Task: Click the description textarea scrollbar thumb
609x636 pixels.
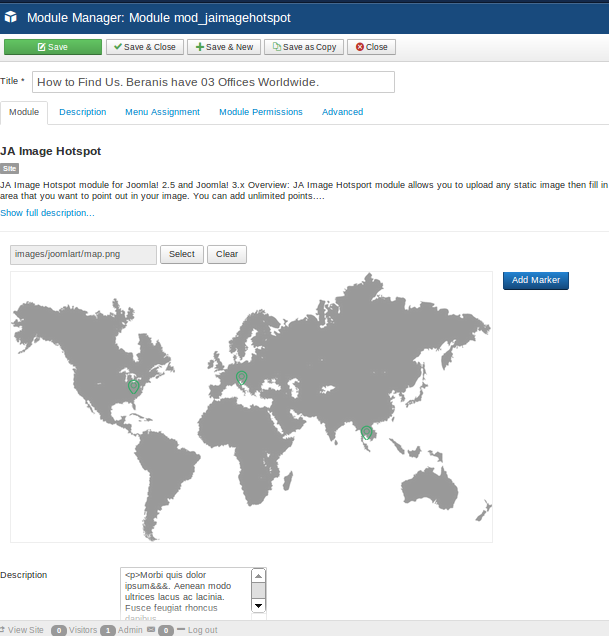Action: [x=258, y=591]
